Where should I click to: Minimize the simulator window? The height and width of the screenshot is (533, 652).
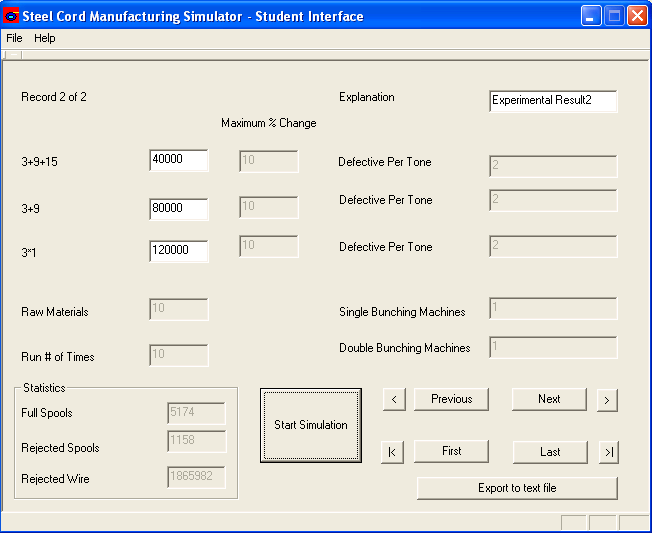[590, 16]
